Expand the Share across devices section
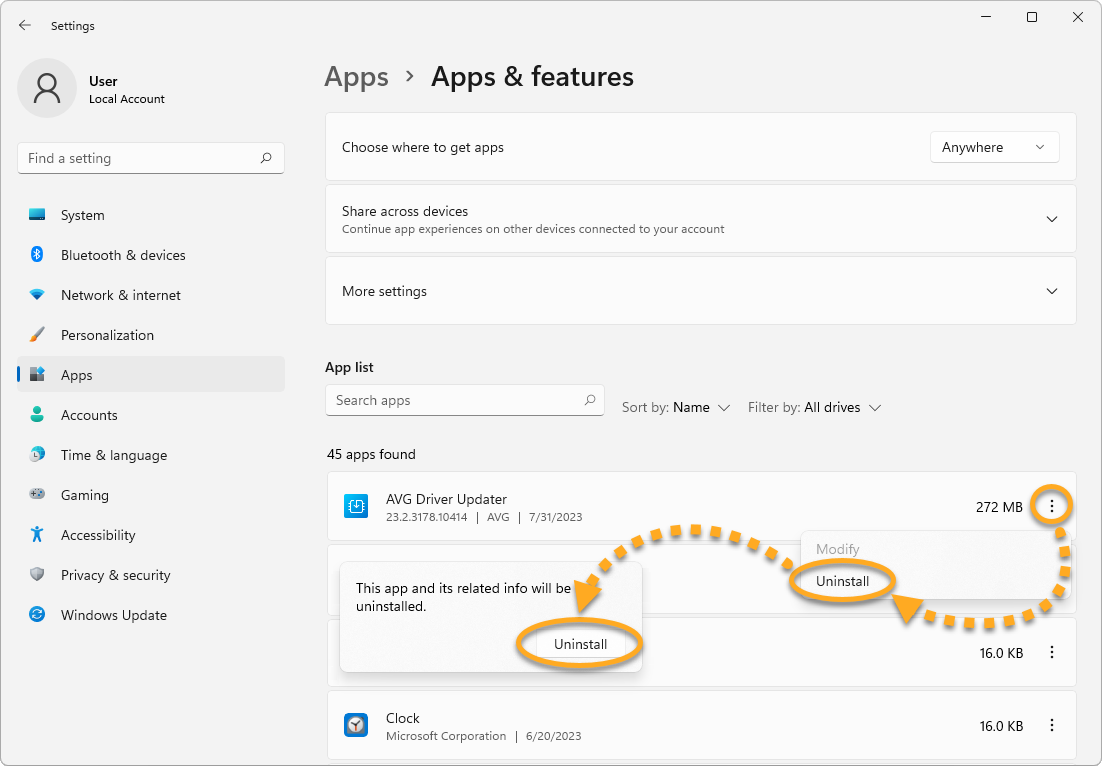Screen dimensions: 1102x766 (1051, 219)
